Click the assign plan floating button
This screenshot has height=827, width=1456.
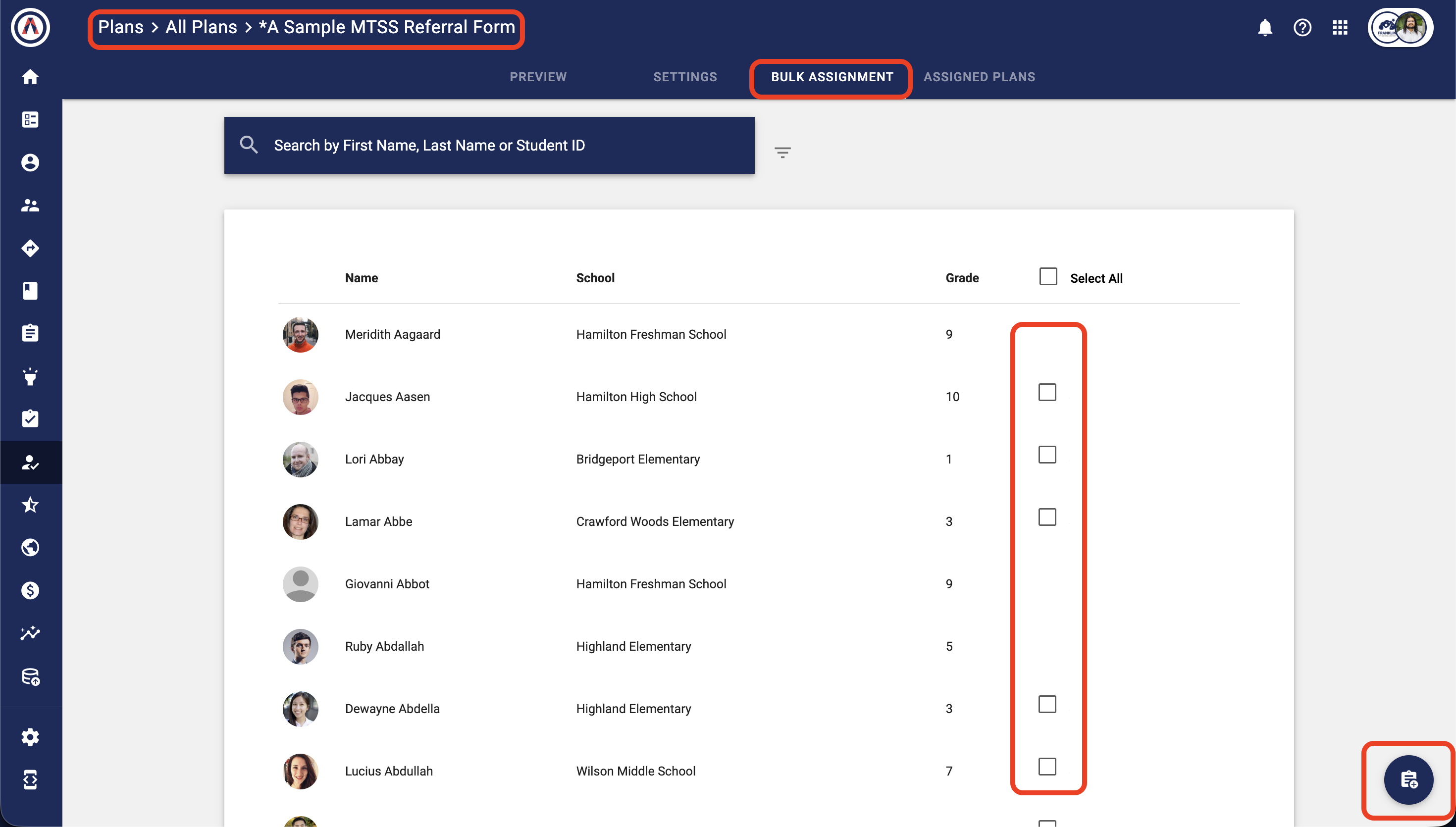1408,779
